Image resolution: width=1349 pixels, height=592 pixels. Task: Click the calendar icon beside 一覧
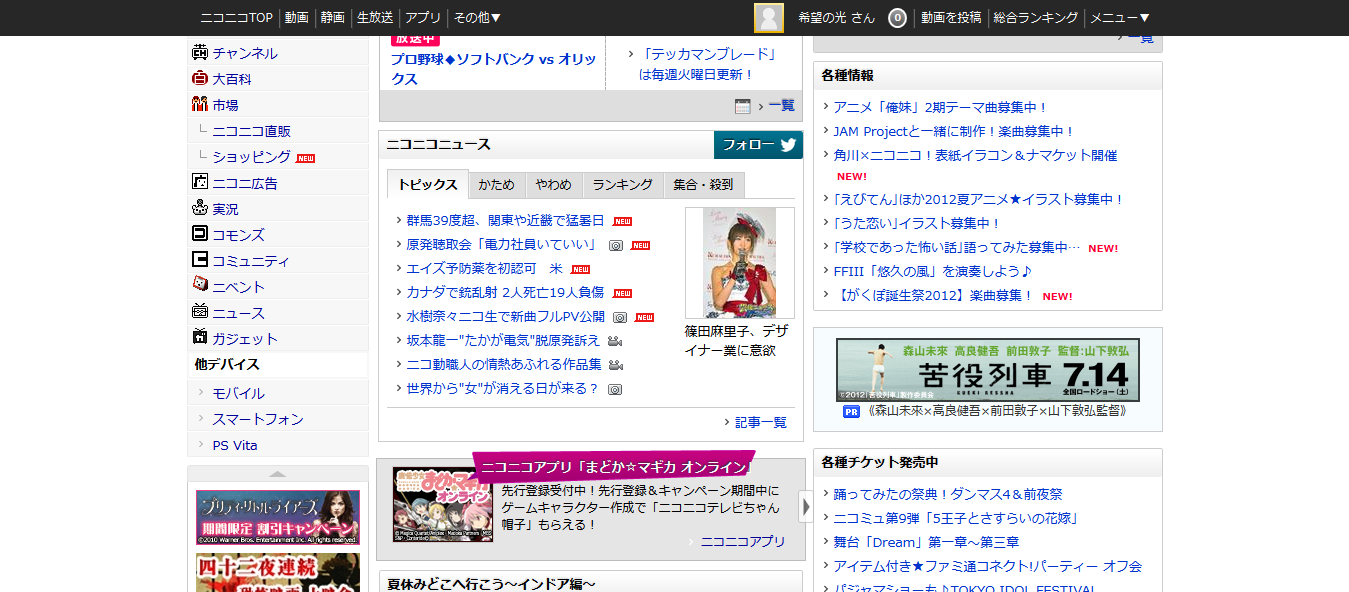[743, 106]
